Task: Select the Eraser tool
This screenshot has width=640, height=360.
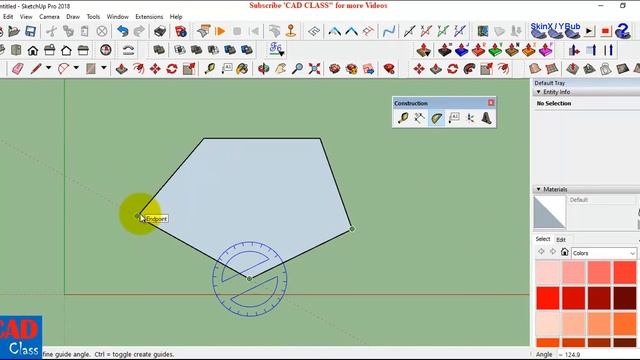Action: [18, 69]
